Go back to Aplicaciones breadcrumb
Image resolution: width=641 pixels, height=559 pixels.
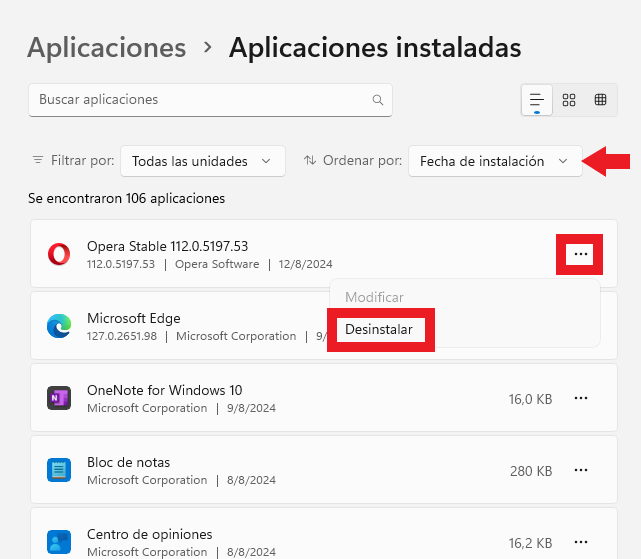(106, 47)
